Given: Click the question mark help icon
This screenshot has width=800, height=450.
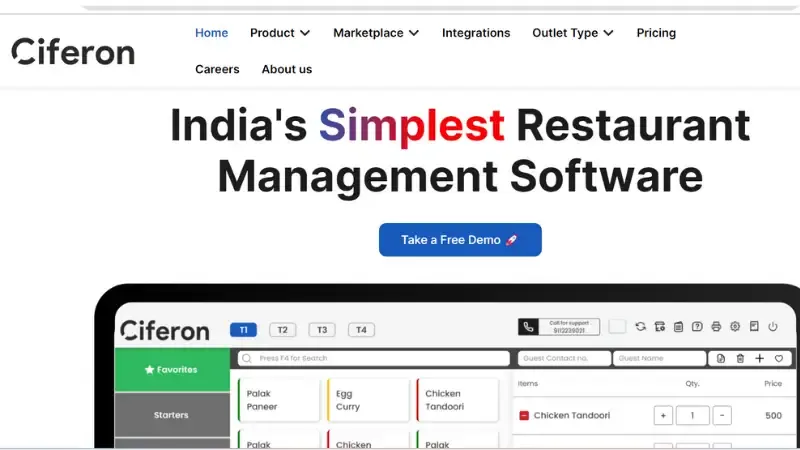Looking at the screenshot, I should [697, 327].
